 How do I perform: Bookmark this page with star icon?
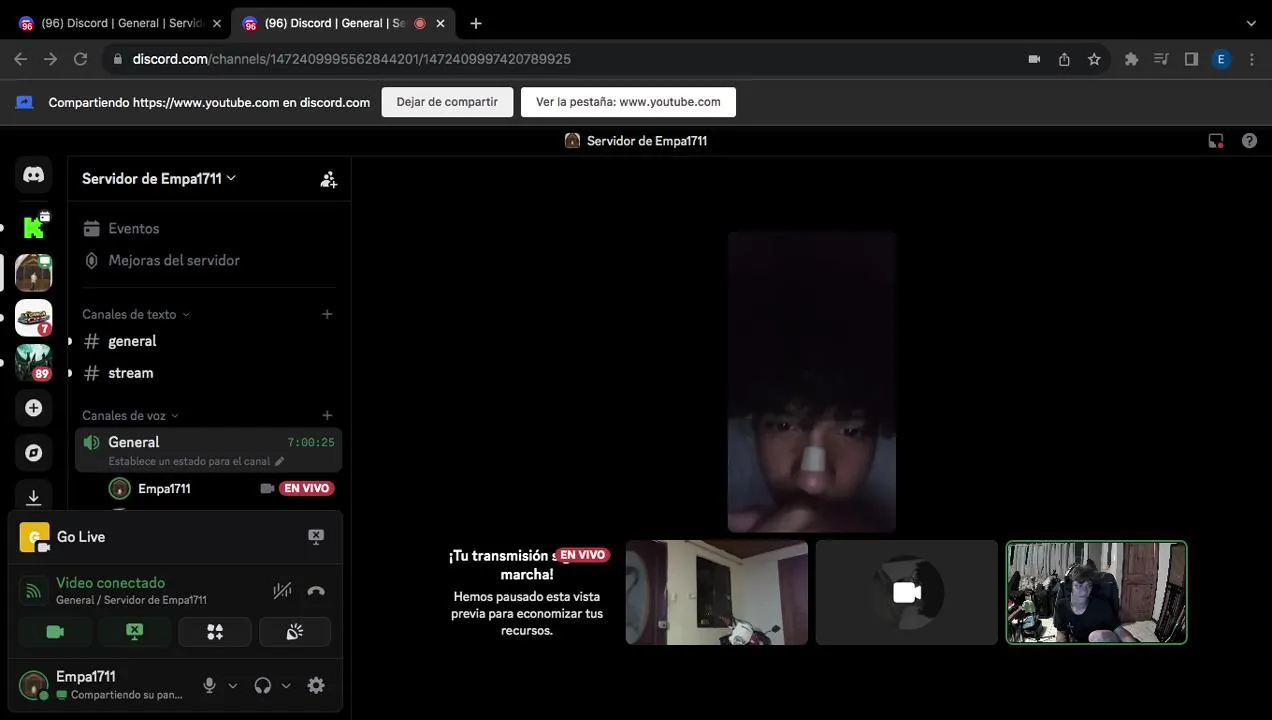(x=1094, y=59)
